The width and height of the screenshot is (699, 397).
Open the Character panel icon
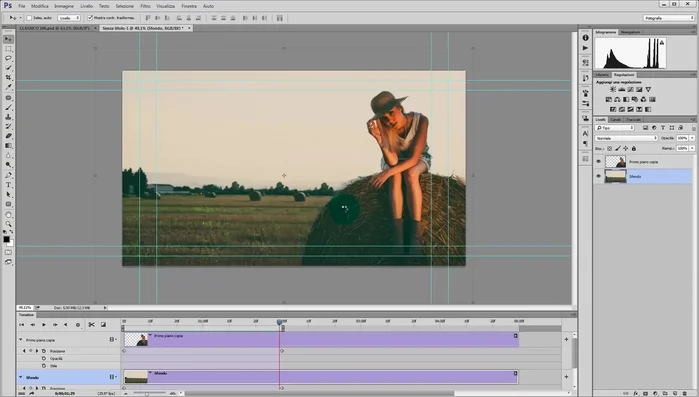pyautogui.click(x=585, y=133)
